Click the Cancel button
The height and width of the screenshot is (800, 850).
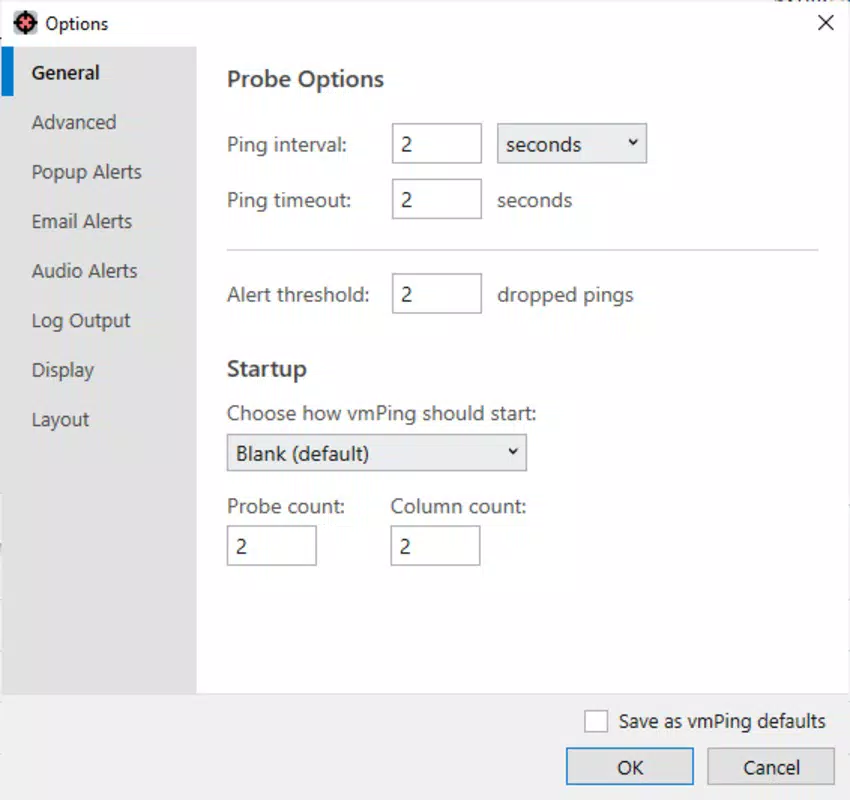(771, 767)
